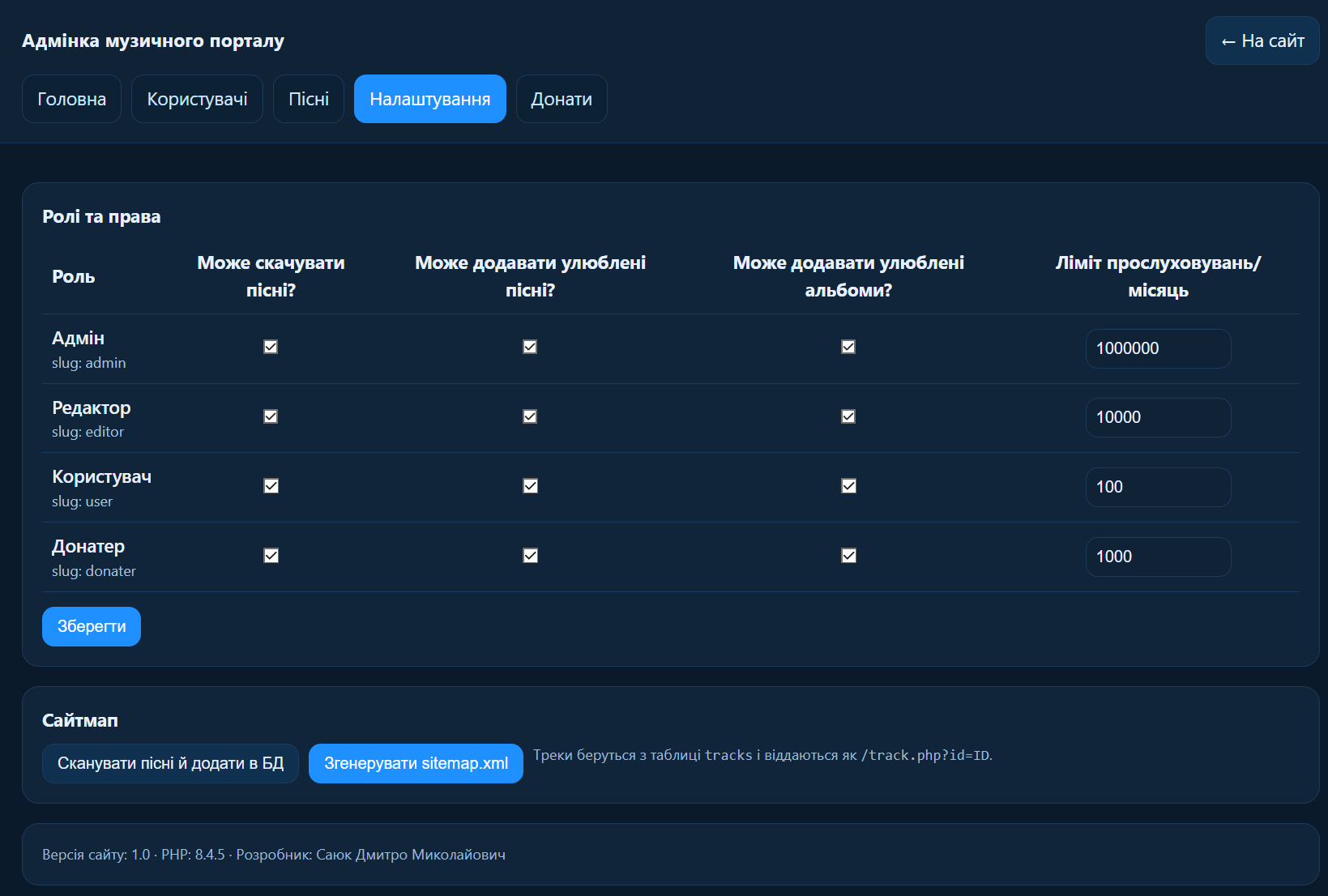Open the Головна tab
This screenshot has height=896, width=1328.
[x=71, y=99]
